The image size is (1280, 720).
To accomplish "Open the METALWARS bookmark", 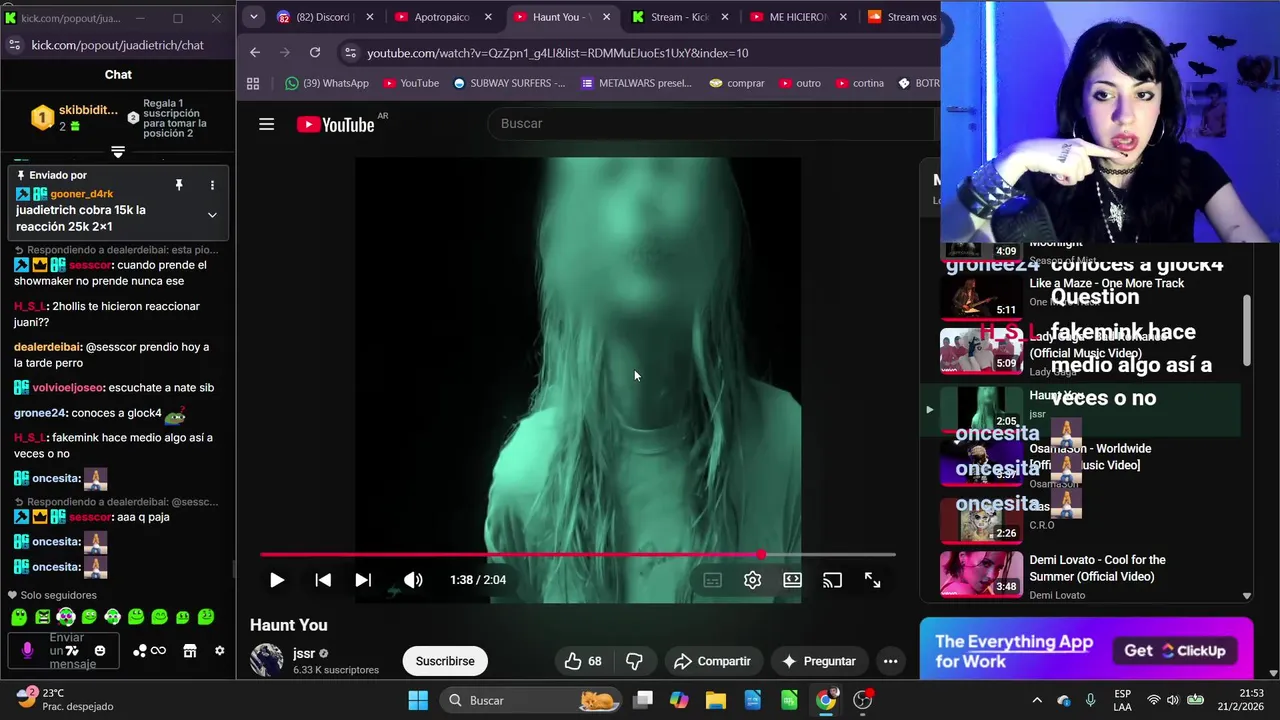I will [x=636, y=83].
